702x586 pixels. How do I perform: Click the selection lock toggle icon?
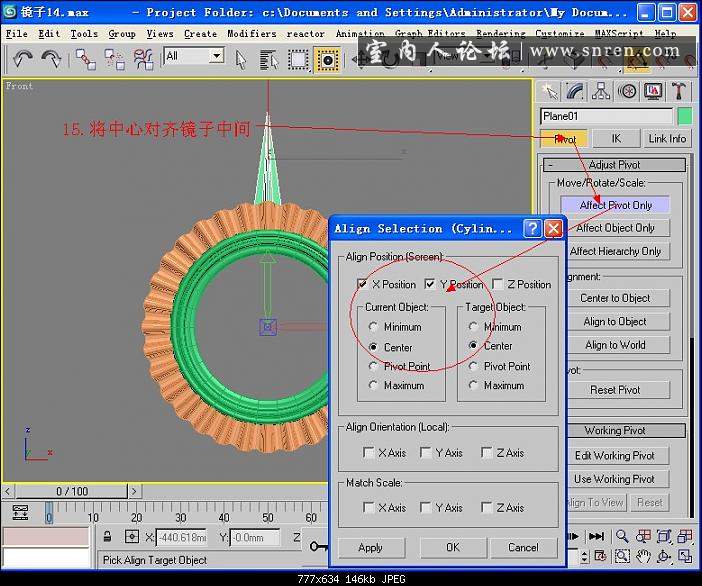pos(107,536)
